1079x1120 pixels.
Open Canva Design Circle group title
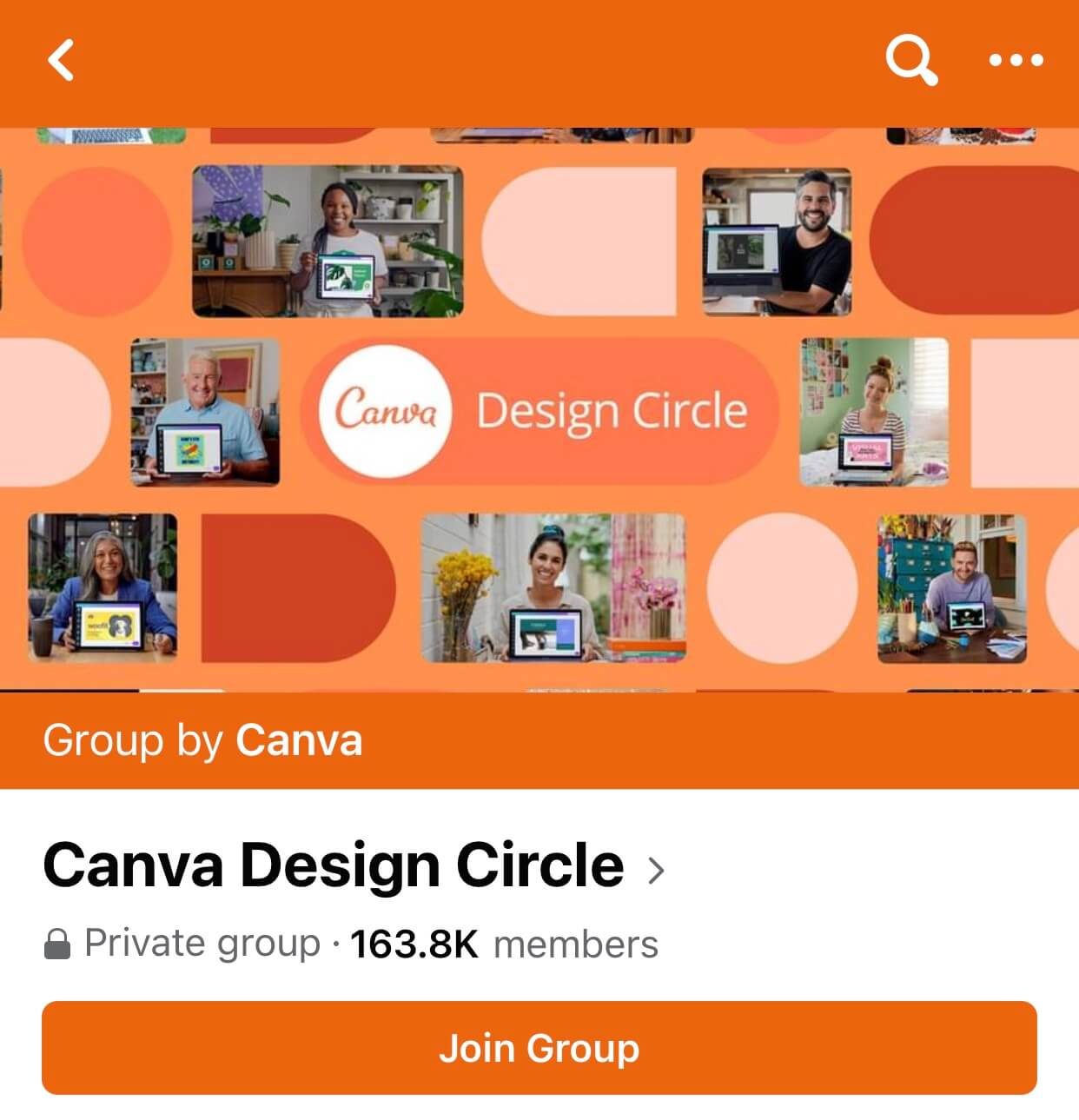pyautogui.click(x=333, y=865)
